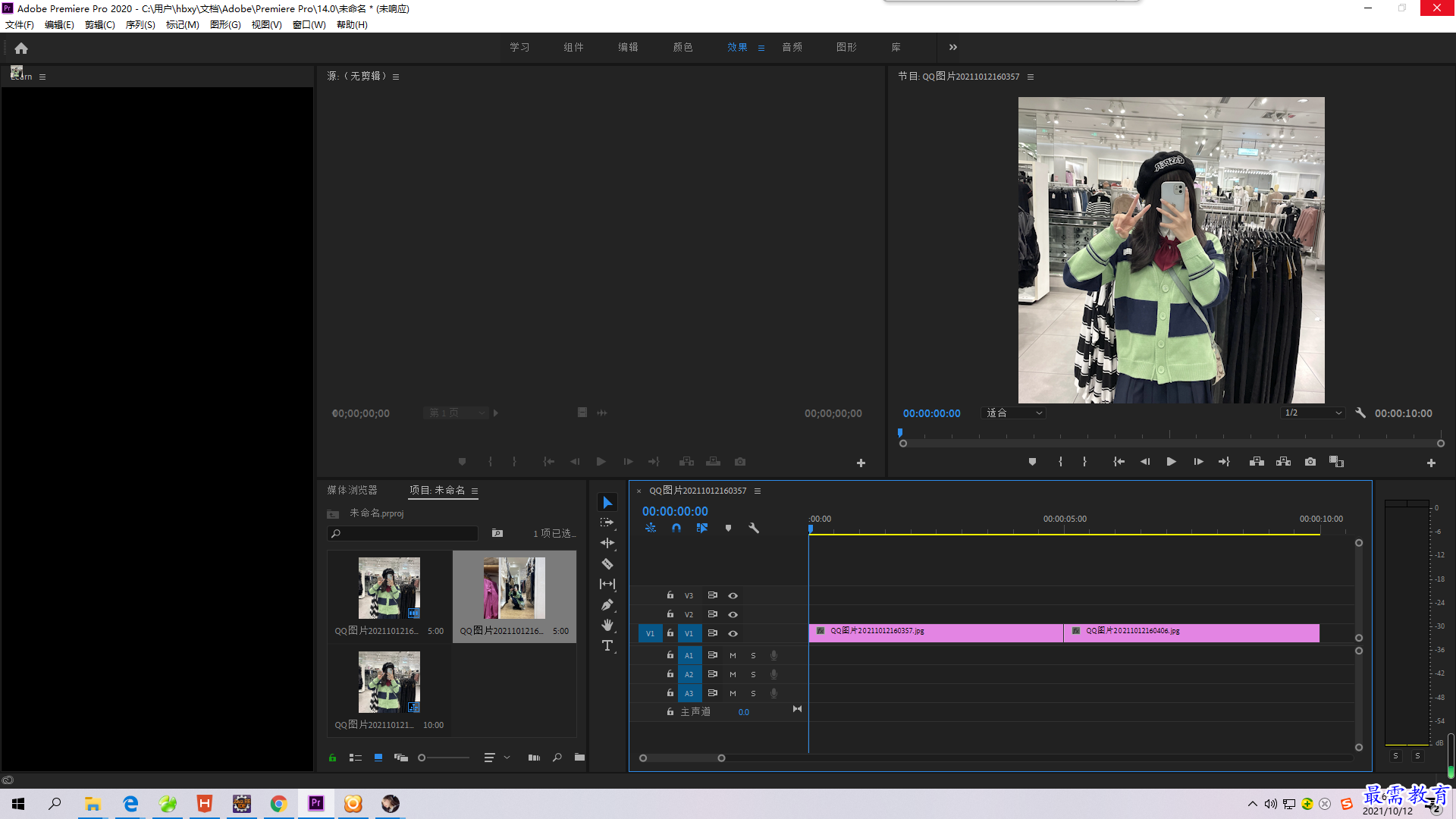Click program timecode 00:00:00:00
This screenshot has height=819, width=1456.
pos(931,413)
